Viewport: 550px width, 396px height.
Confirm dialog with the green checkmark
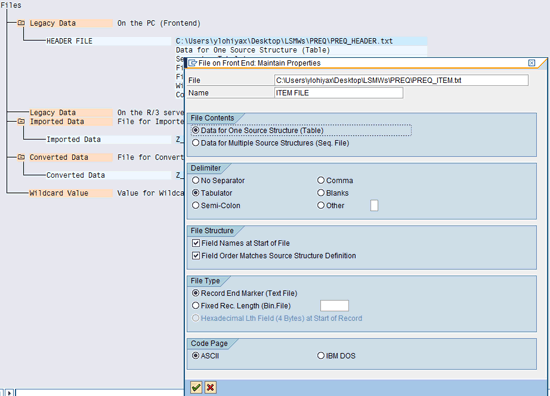pos(196,388)
